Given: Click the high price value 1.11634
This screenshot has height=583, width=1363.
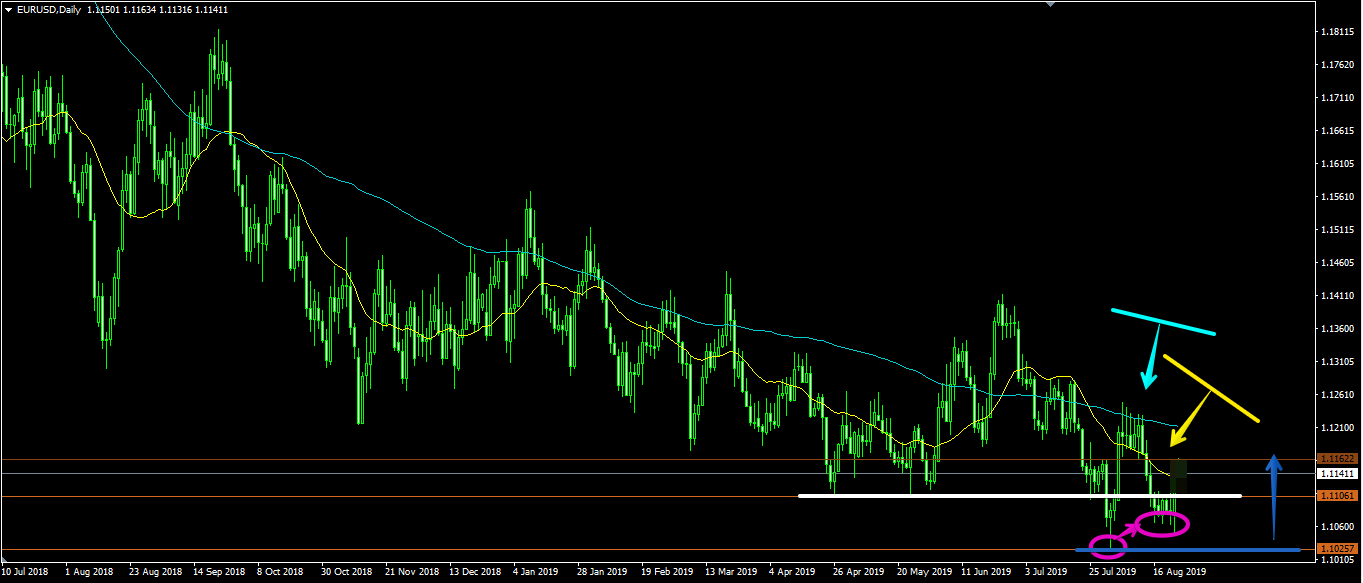Looking at the screenshot, I should (x=138, y=9).
